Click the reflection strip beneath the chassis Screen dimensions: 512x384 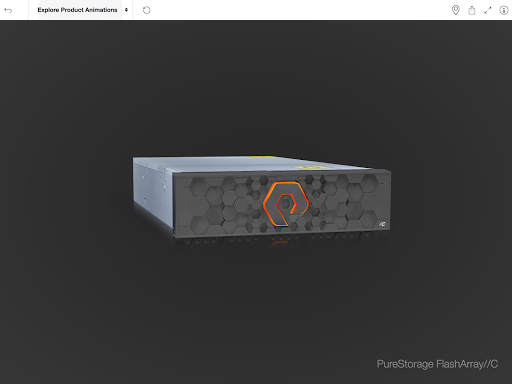(280, 241)
